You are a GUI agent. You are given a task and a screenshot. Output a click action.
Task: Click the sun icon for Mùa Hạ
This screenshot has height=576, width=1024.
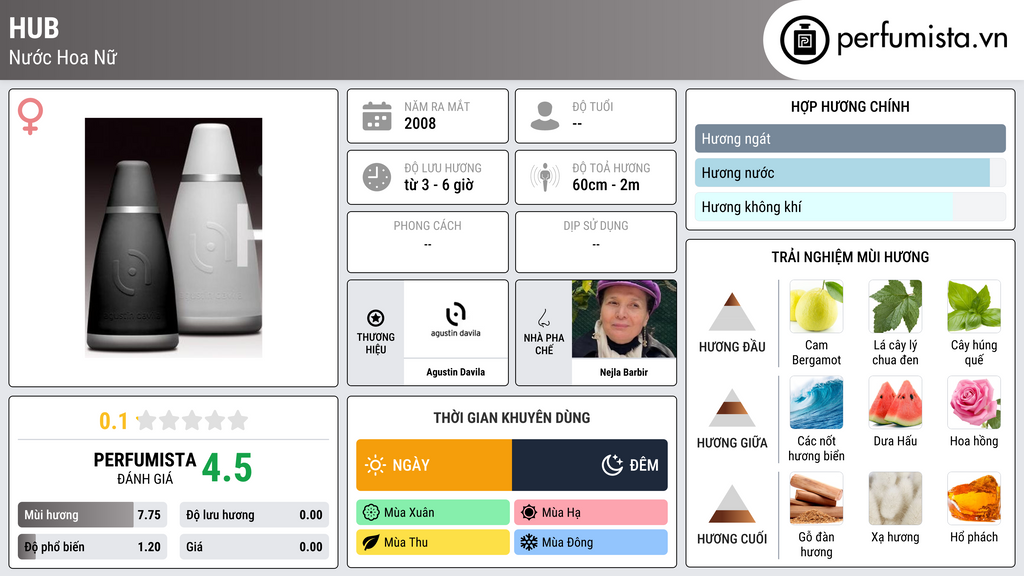(529, 513)
